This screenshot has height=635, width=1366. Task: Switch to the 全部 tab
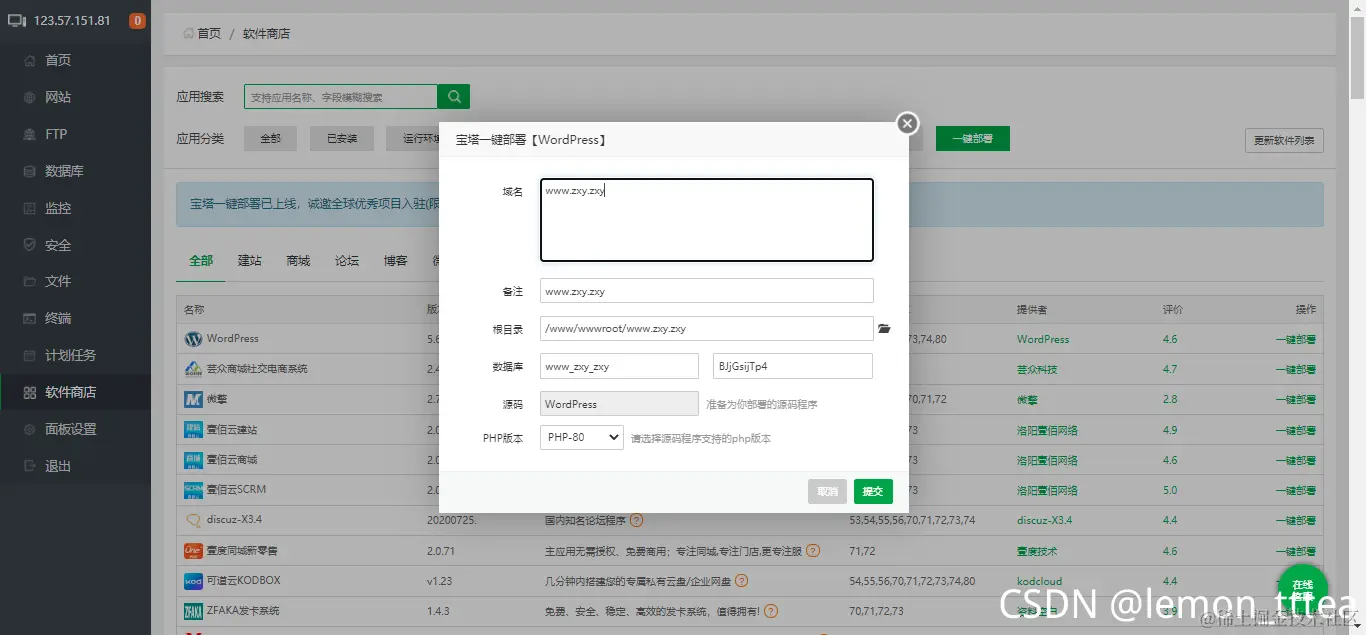point(201,260)
